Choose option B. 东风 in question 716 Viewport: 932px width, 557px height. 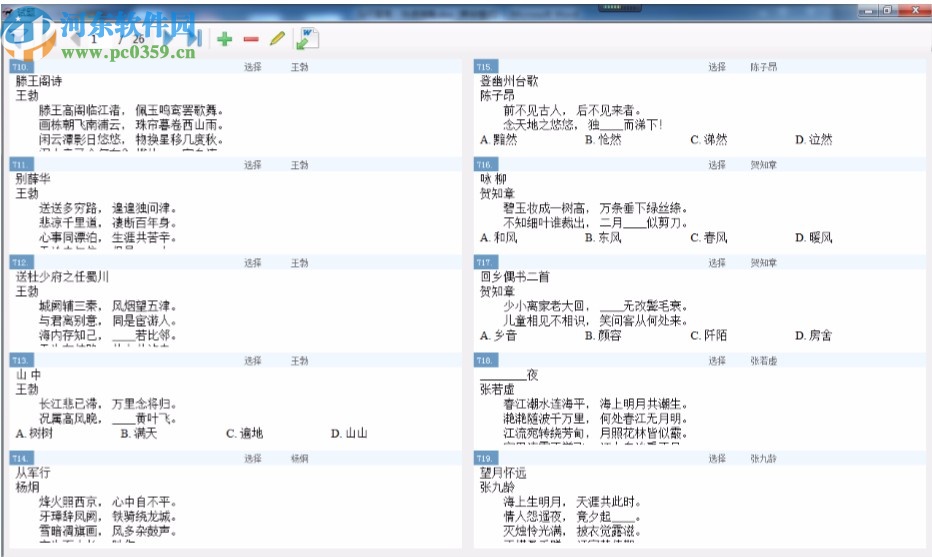pos(603,238)
